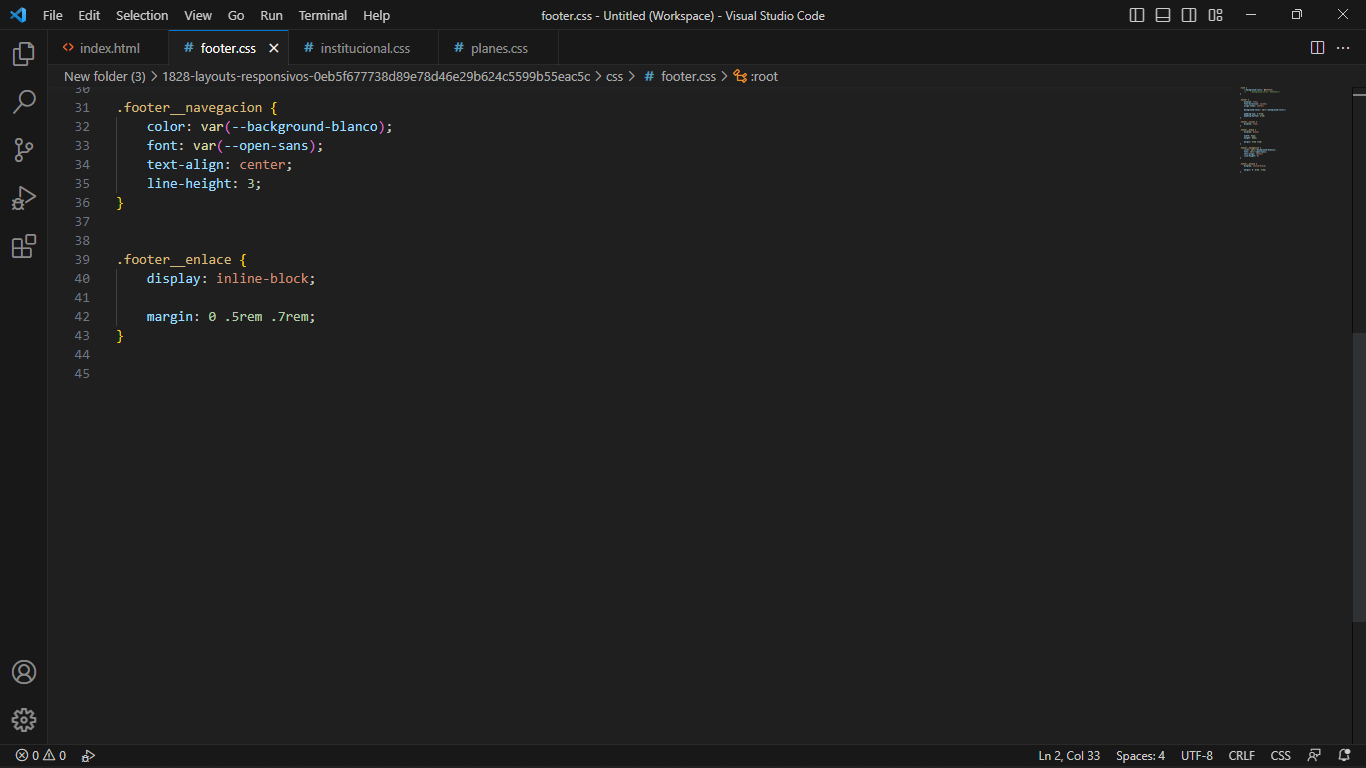The width and height of the screenshot is (1366, 768).
Task: Click the .footer__navegacion selector line
Action: 197,107
